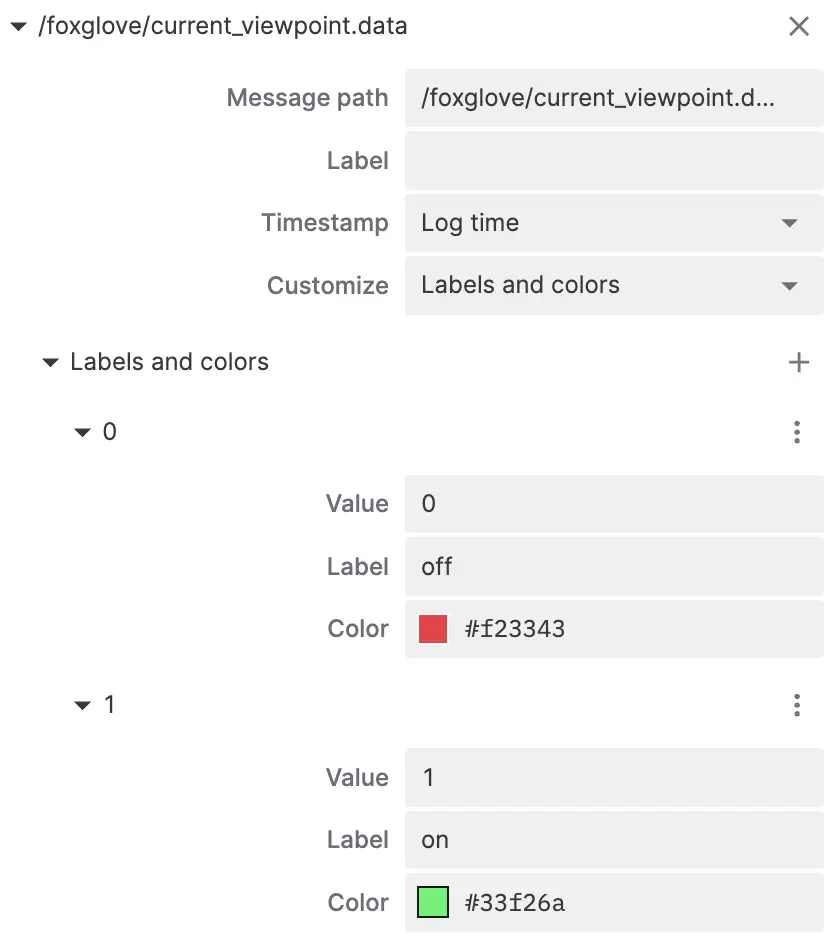Edit the Label field containing off

[x=613, y=567]
